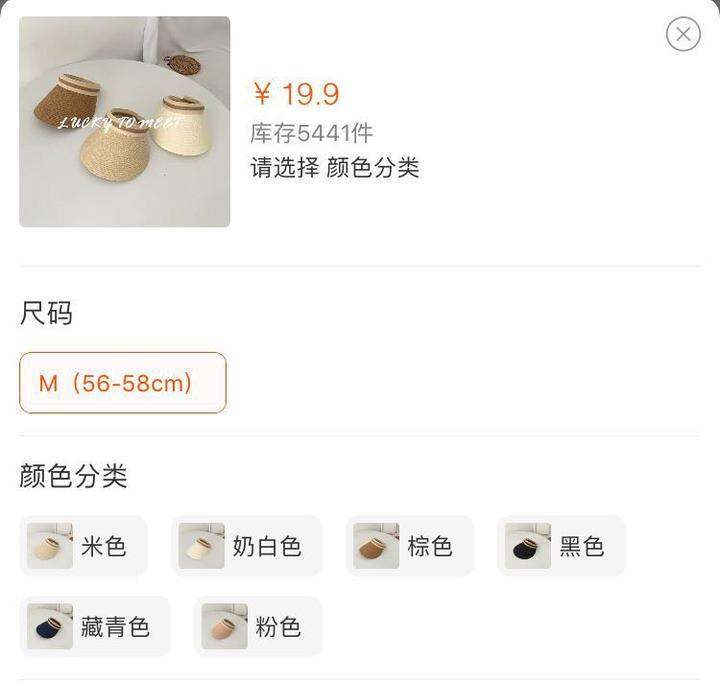Click the 米色 hat thumbnail icon
The height and width of the screenshot is (682, 720).
(x=50, y=546)
